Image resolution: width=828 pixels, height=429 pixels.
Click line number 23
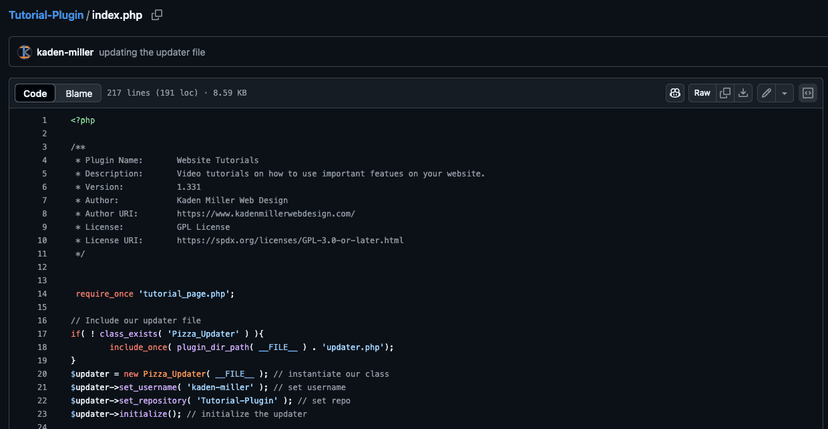coord(42,414)
